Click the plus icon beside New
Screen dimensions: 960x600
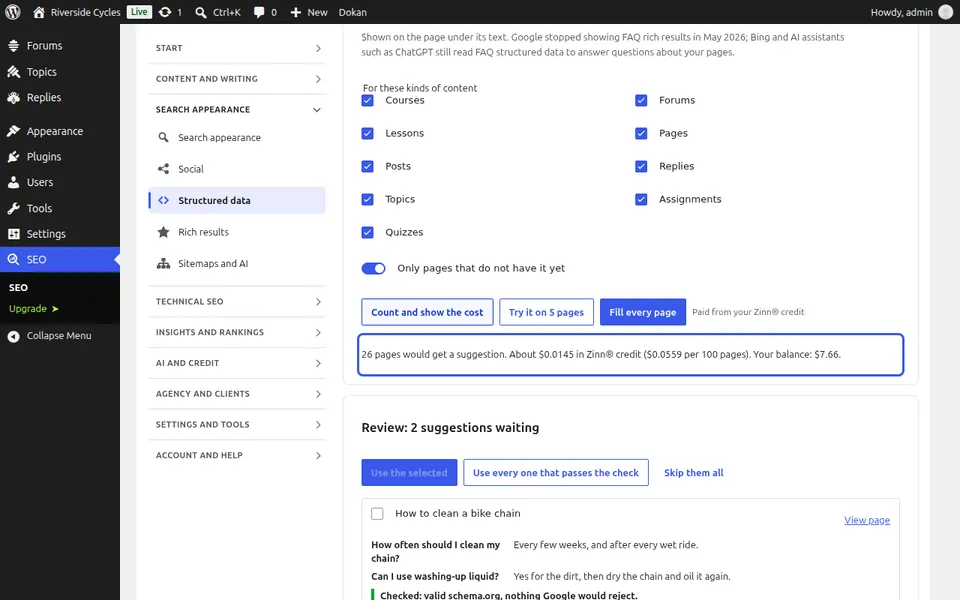click(295, 12)
